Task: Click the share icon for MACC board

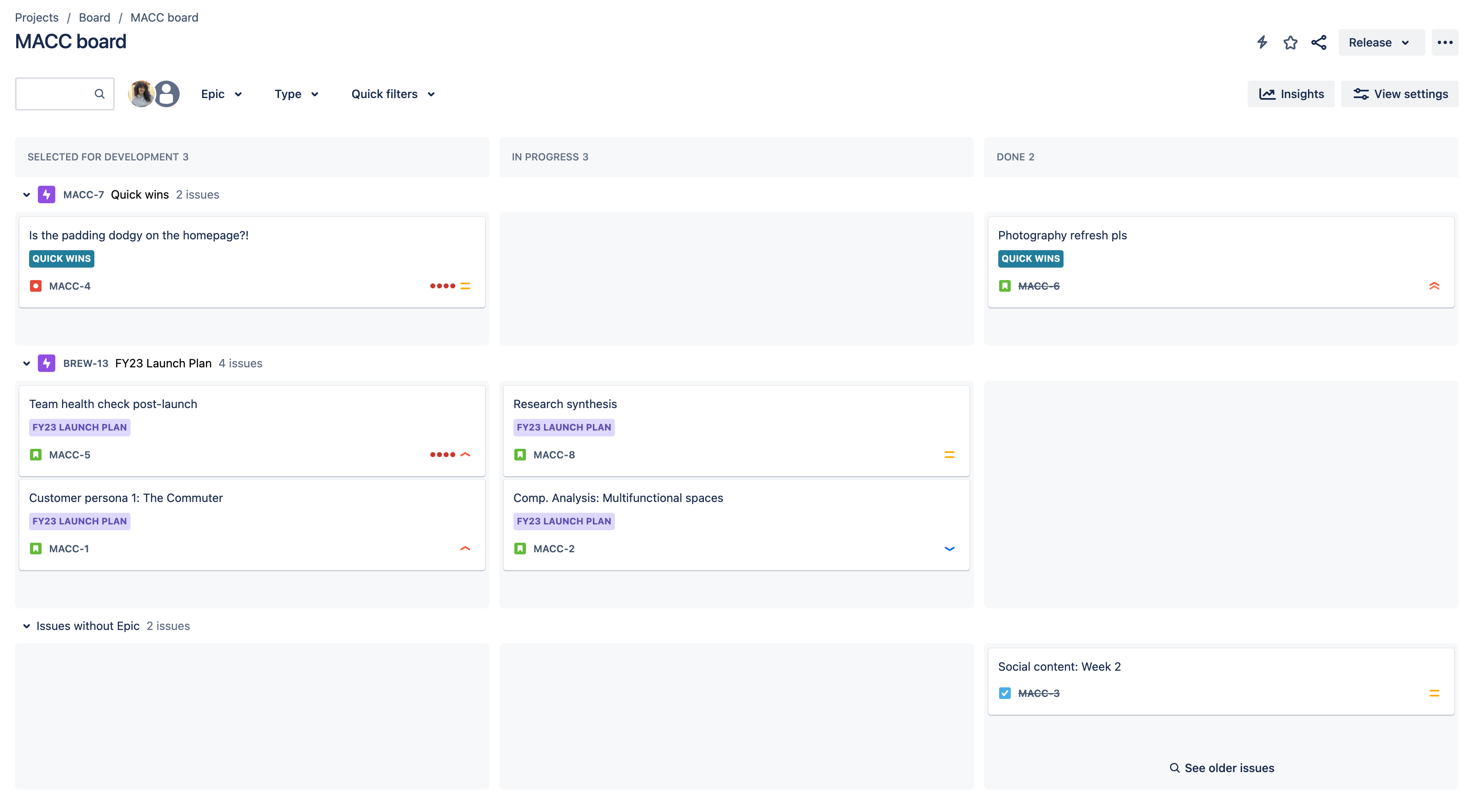Action: 1319,42
